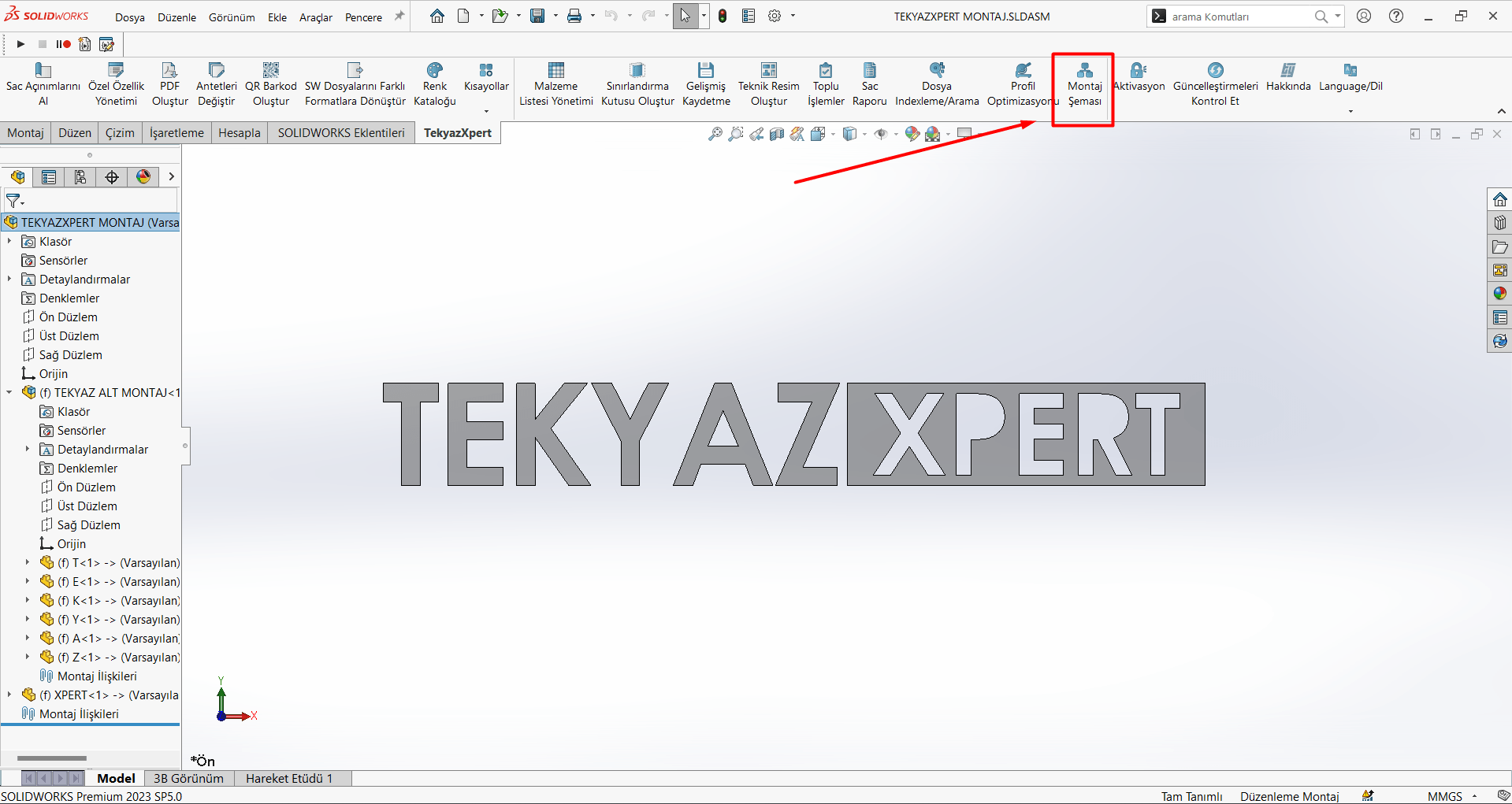Open the Montaj Şeması tool

tap(1084, 84)
